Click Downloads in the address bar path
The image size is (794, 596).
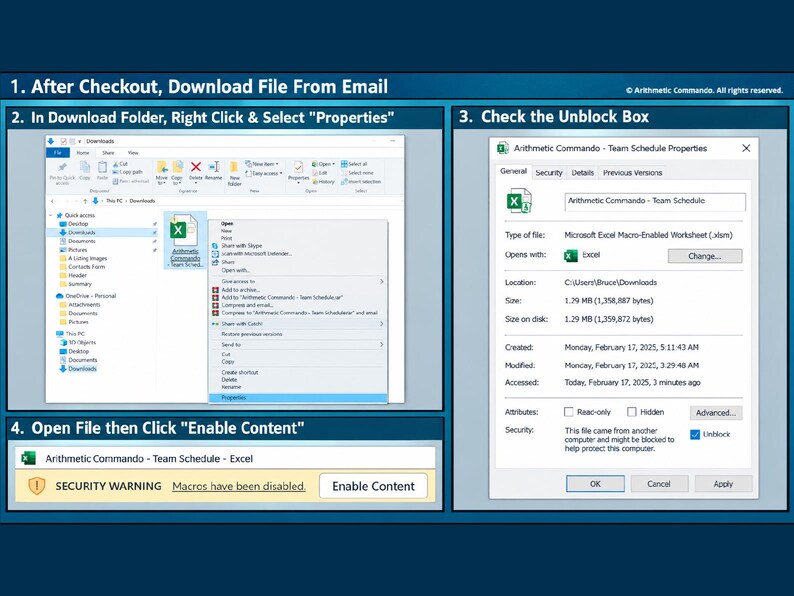[142, 201]
